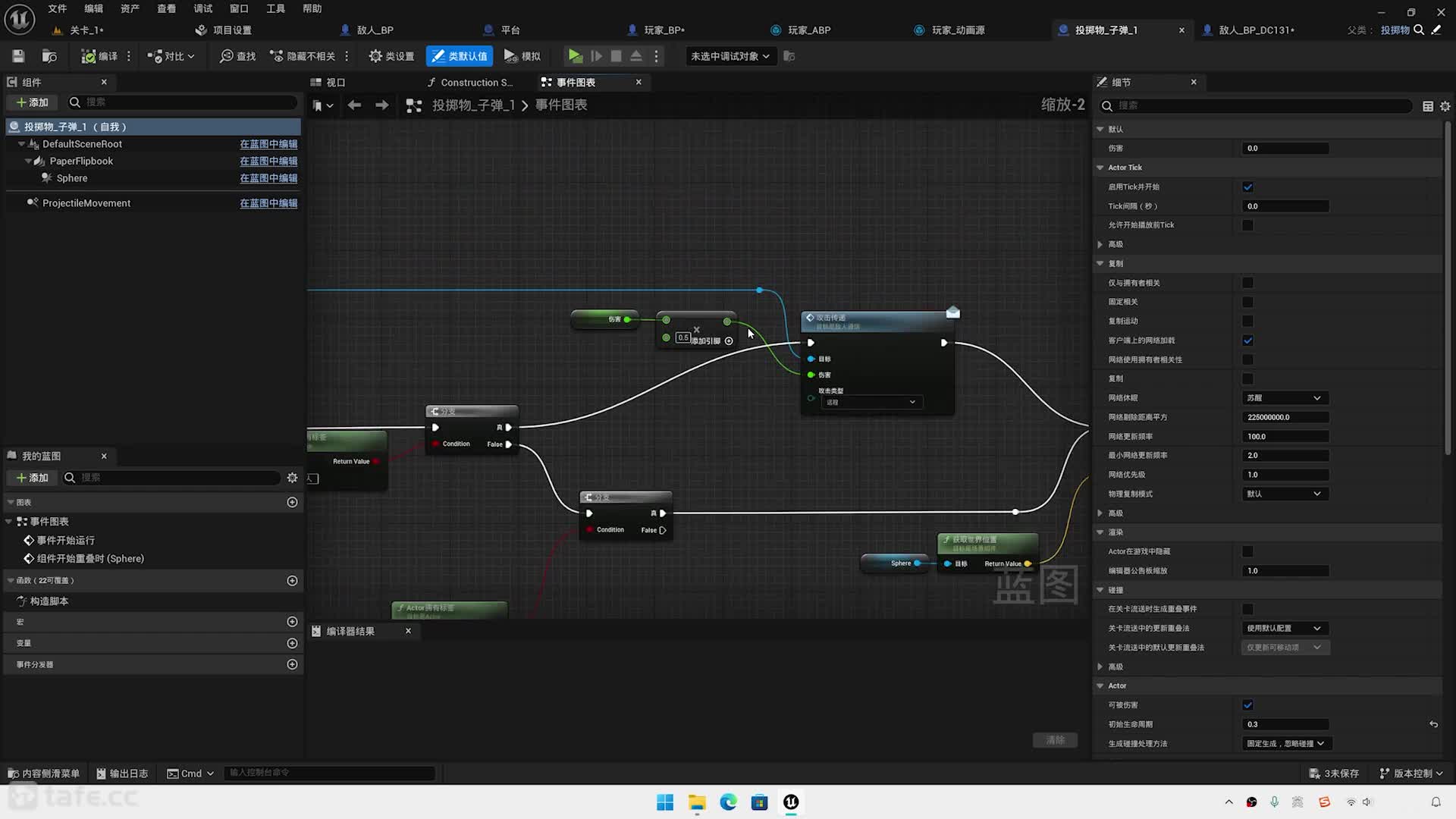Image resolution: width=1456 pixels, height=819 pixels.
Task: Toggle 复制运动 checkbox
Action: (x=1247, y=322)
